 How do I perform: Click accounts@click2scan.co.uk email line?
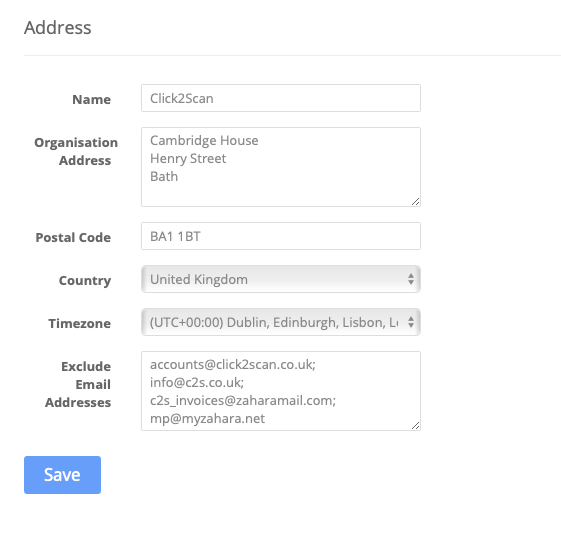(x=233, y=365)
